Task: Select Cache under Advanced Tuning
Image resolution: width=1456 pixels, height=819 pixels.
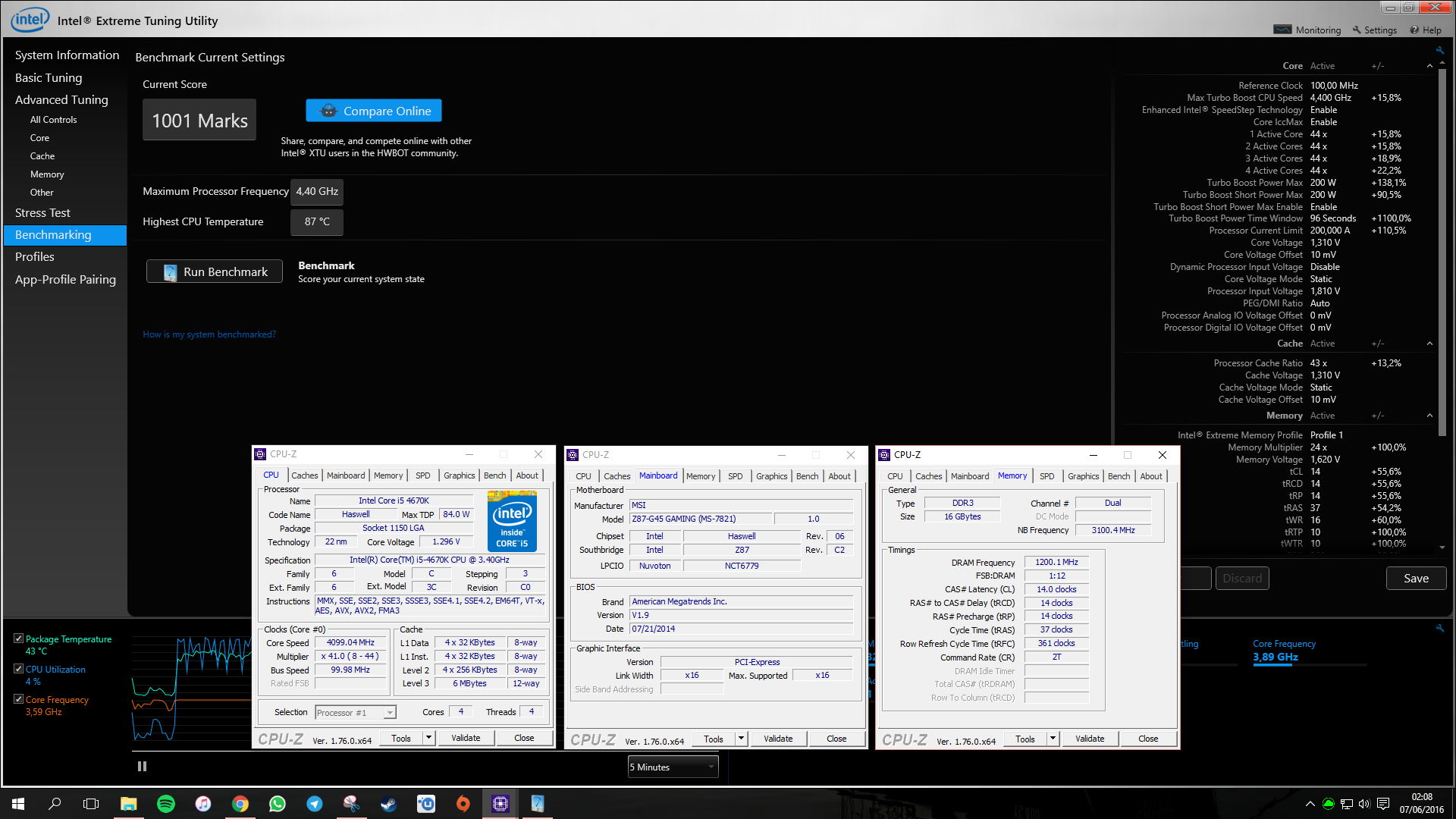Action: click(x=42, y=156)
